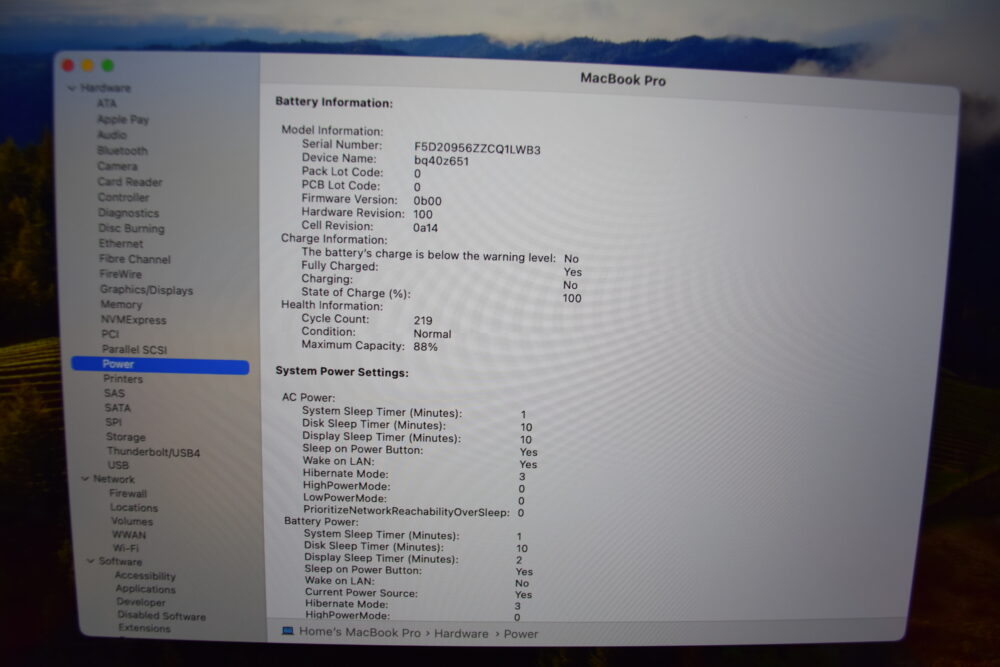Select PCI in the sidebar
Viewport: 1000px width, 667px height.
(110, 334)
